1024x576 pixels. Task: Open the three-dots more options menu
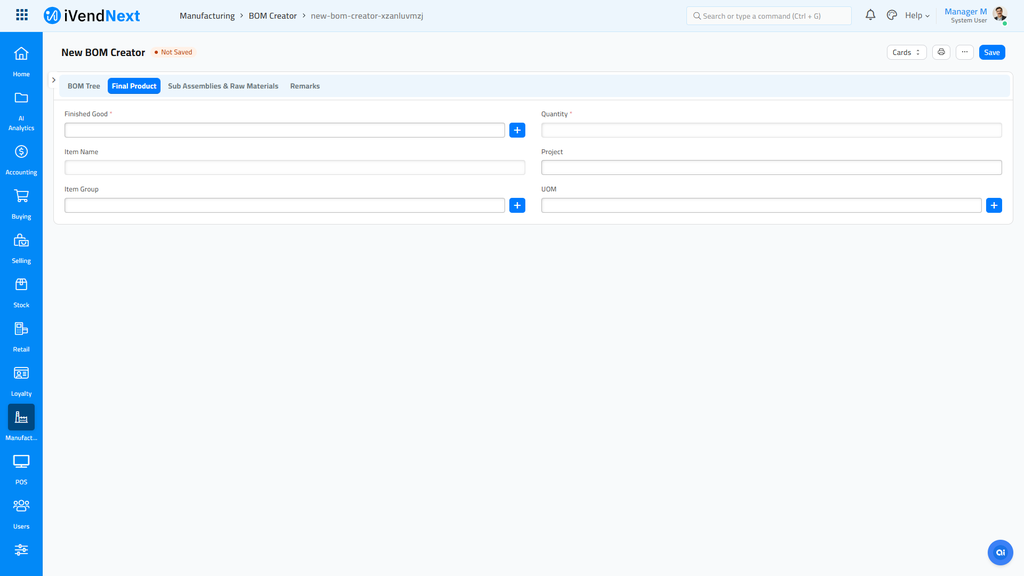coord(965,52)
